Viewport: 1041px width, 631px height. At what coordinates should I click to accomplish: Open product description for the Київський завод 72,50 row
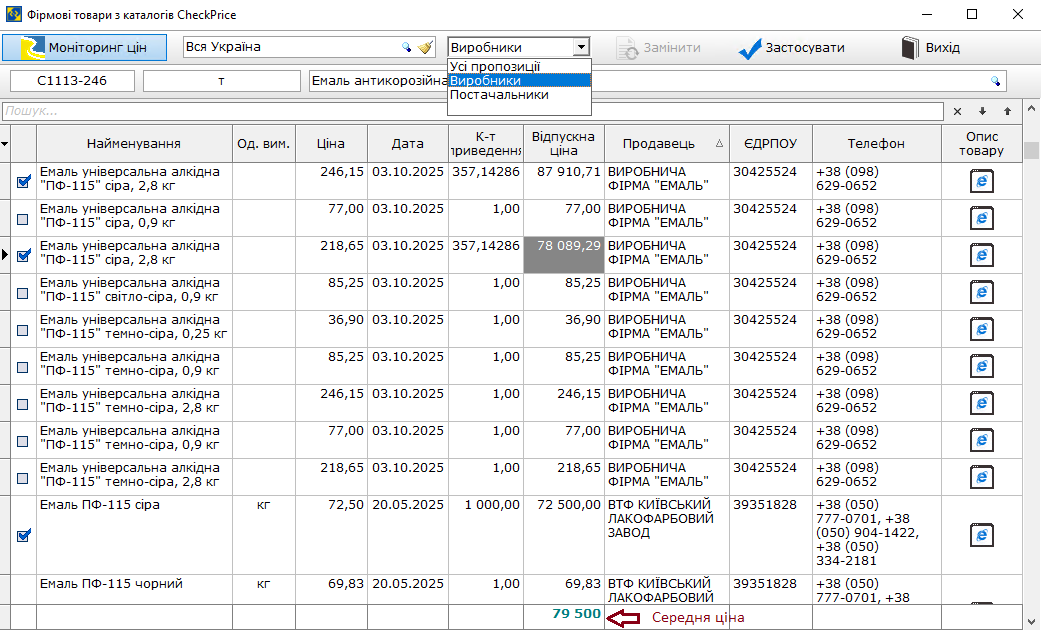coord(982,535)
